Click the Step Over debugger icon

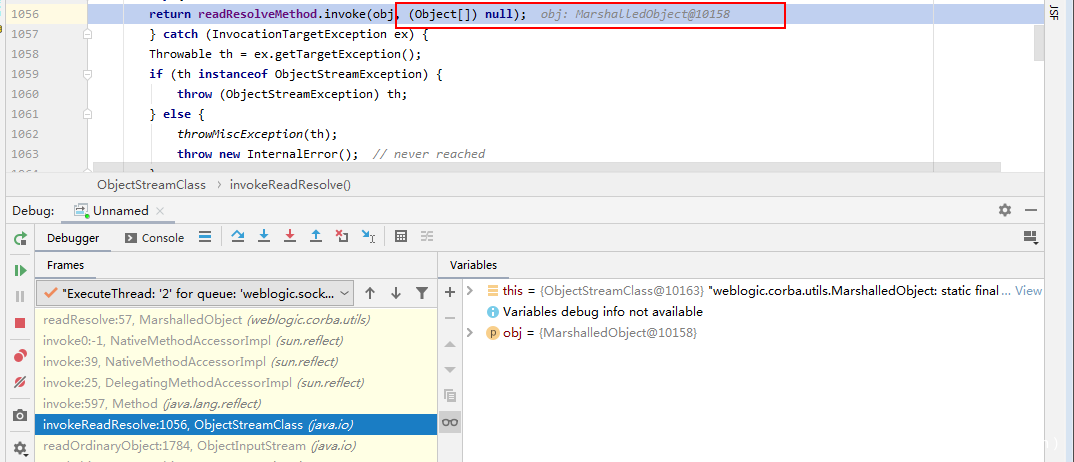point(238,237)
